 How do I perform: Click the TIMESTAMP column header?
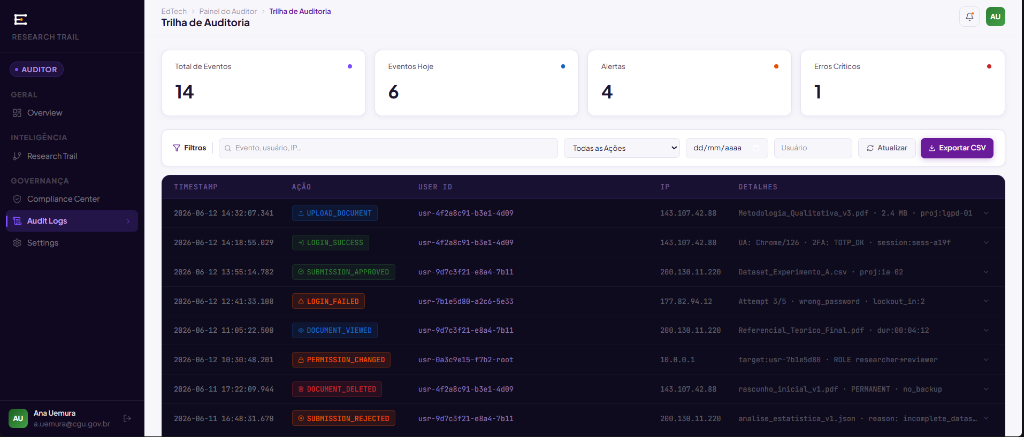tap(195, 187)
